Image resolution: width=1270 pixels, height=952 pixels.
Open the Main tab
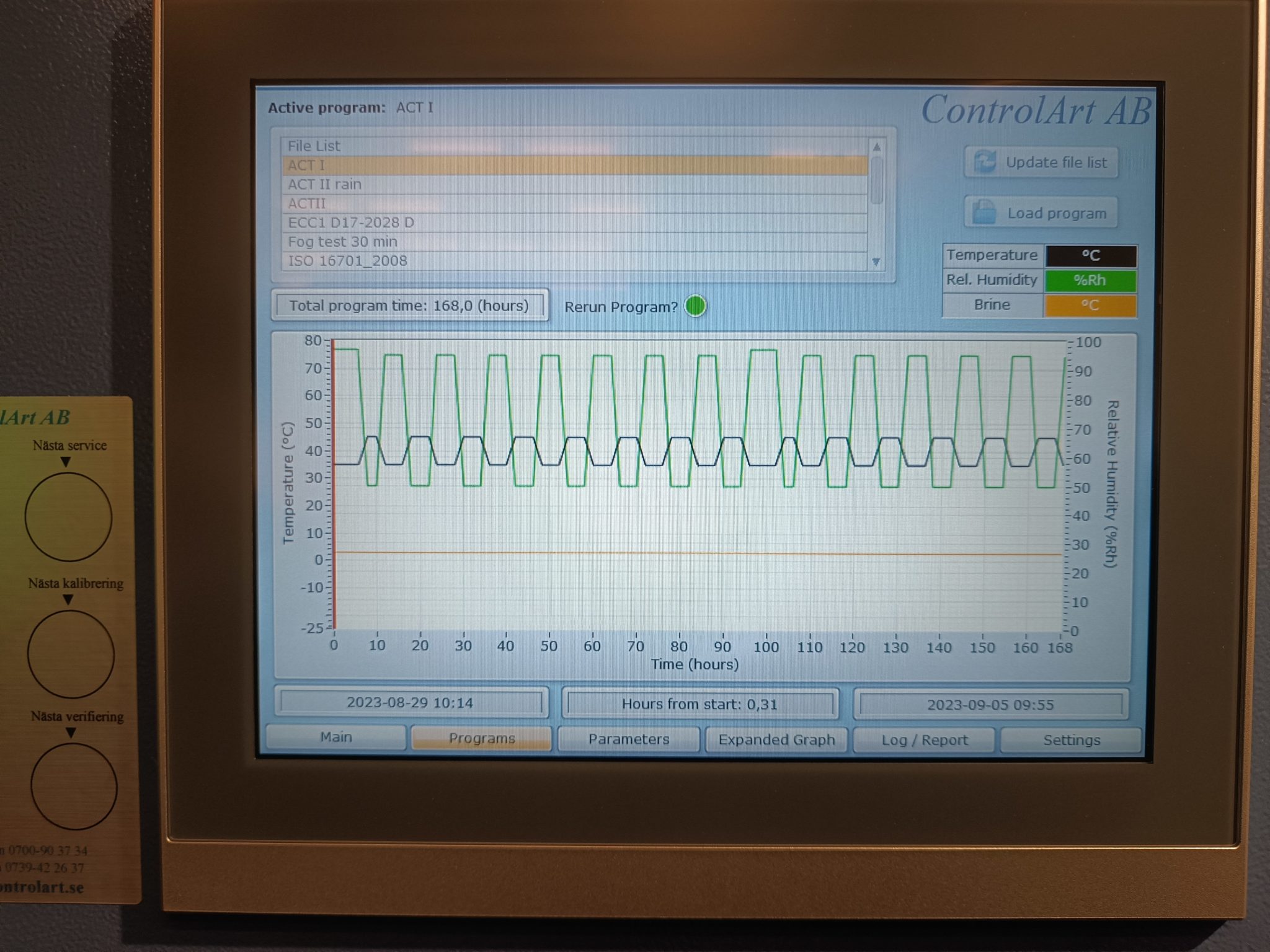336,738
